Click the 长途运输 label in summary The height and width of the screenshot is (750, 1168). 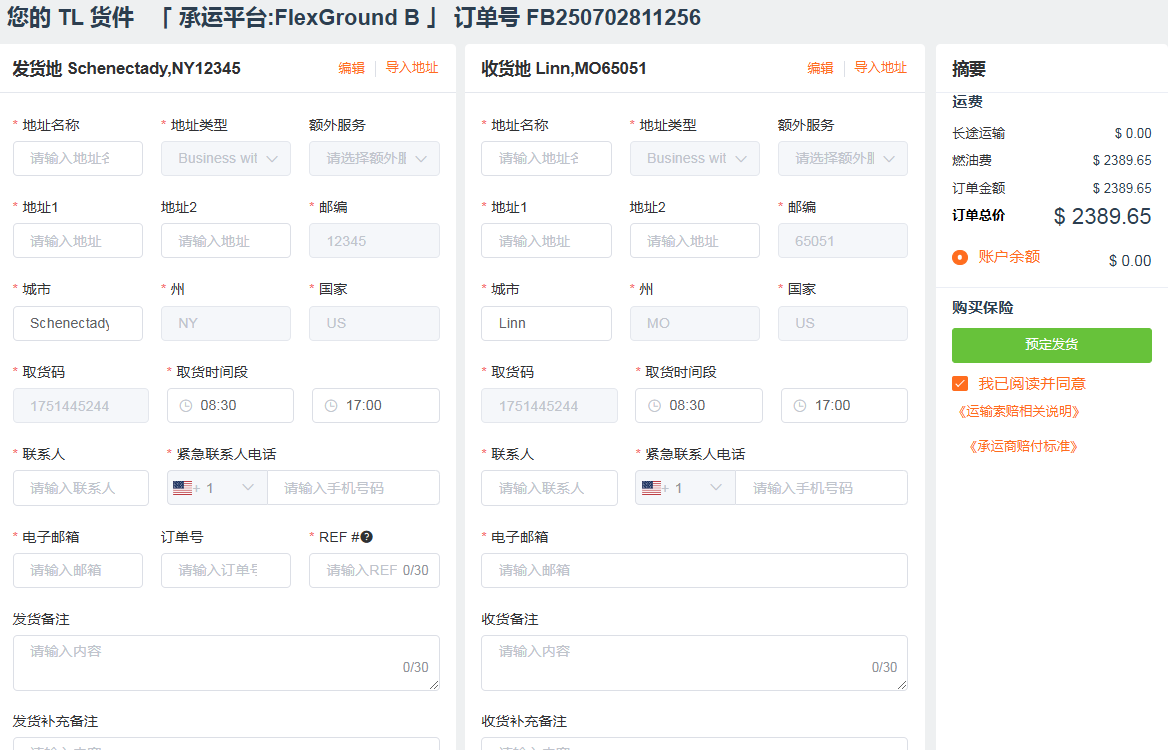978,133
